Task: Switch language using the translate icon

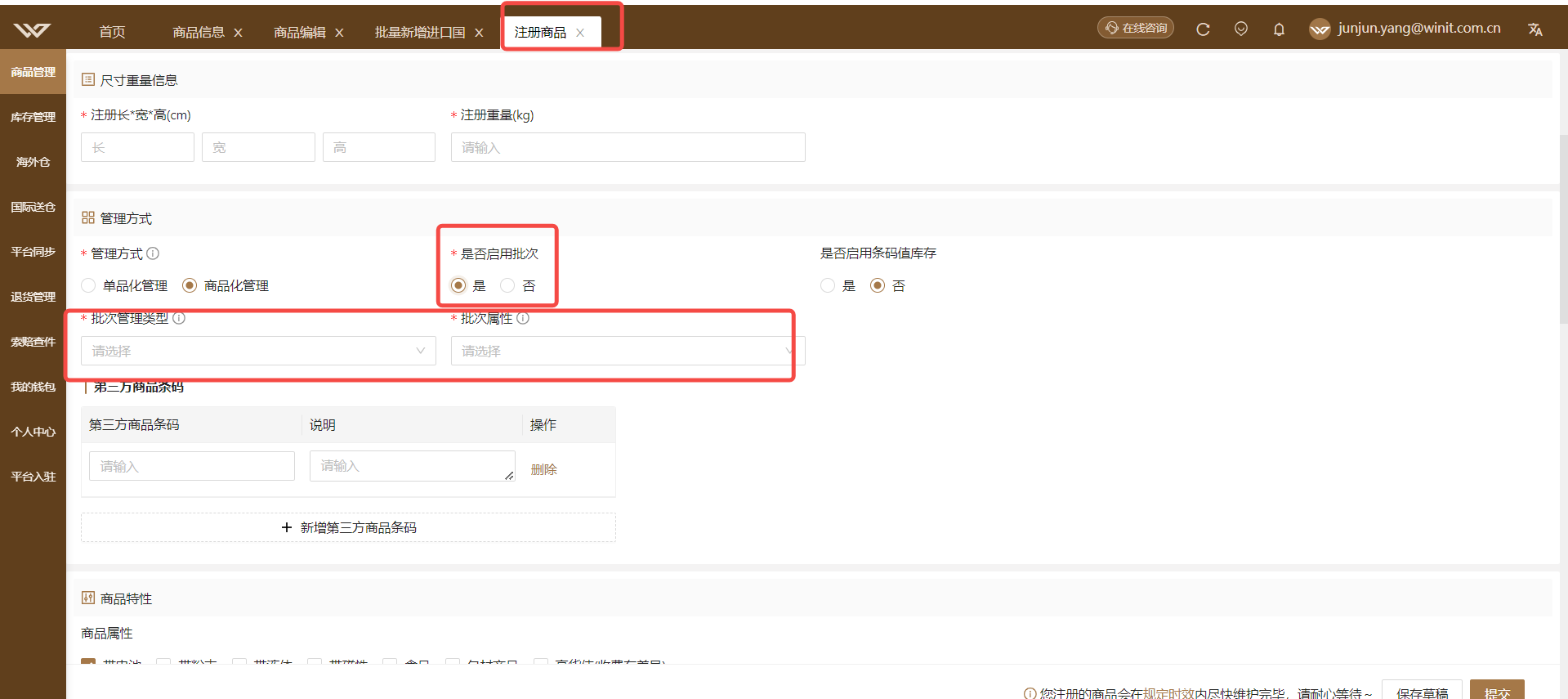Action: tap(1535, 29)
